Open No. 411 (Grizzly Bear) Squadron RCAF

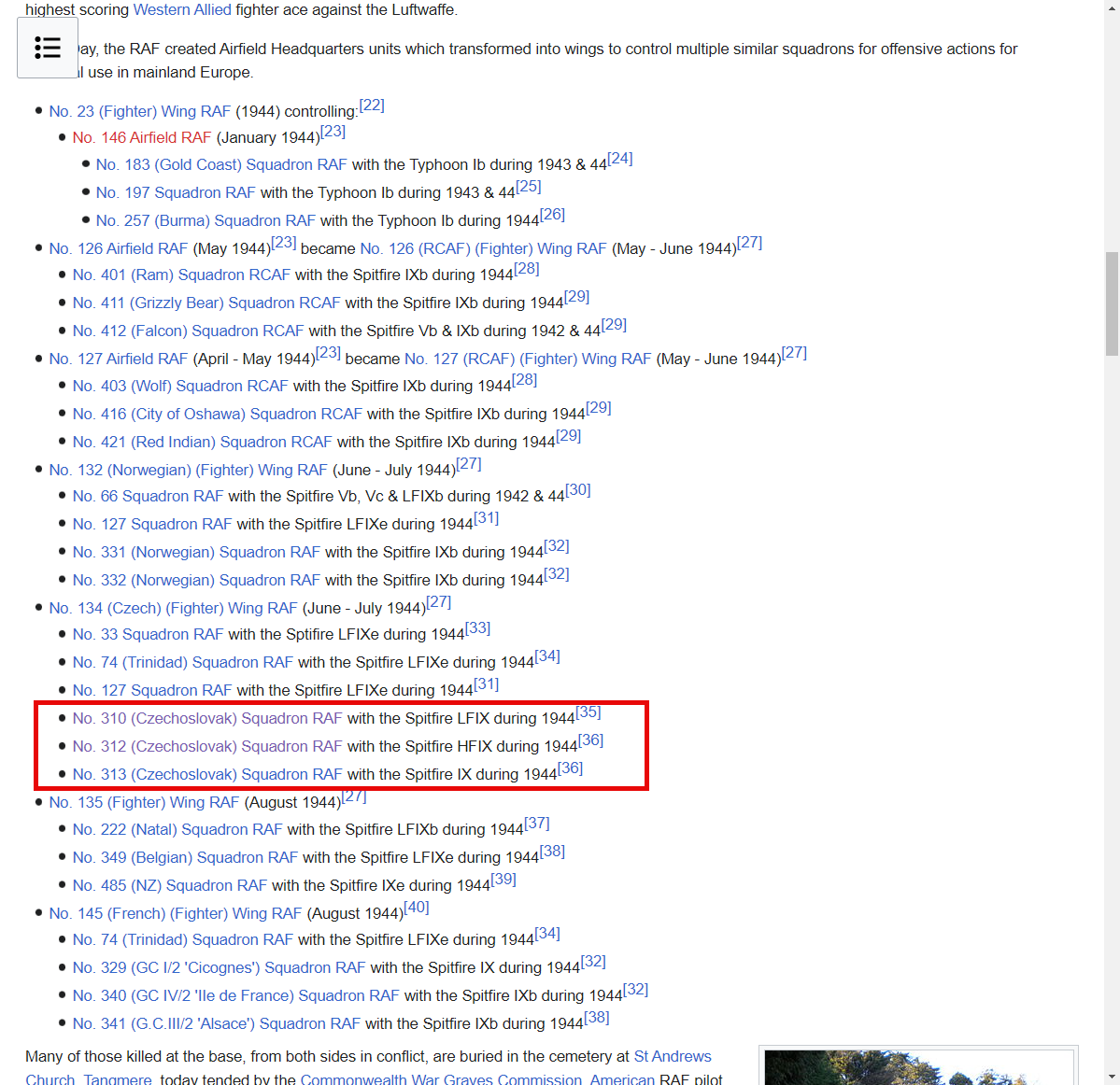pyautogui.click(x=206, y=303)
